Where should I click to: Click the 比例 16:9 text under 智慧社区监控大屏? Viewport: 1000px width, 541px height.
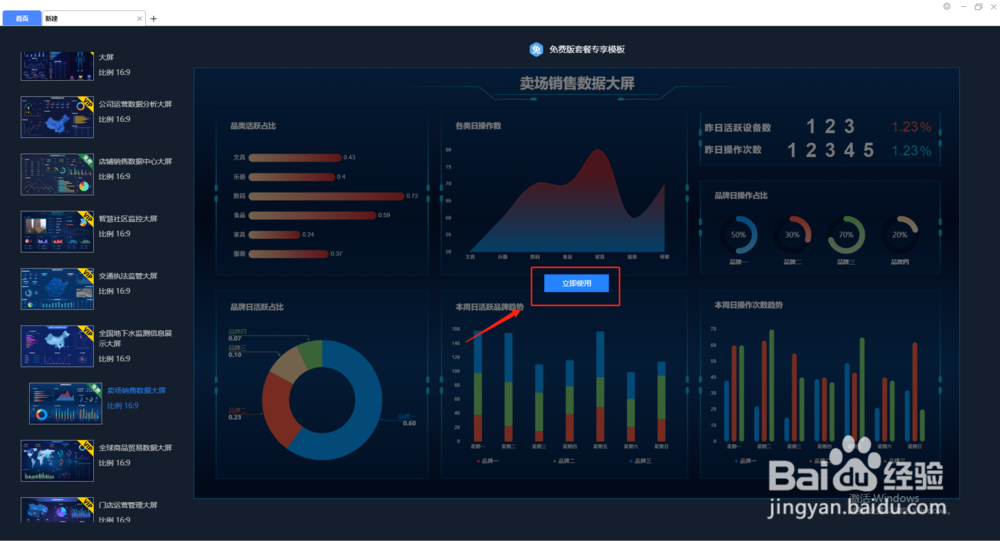[x=115, y=234]
